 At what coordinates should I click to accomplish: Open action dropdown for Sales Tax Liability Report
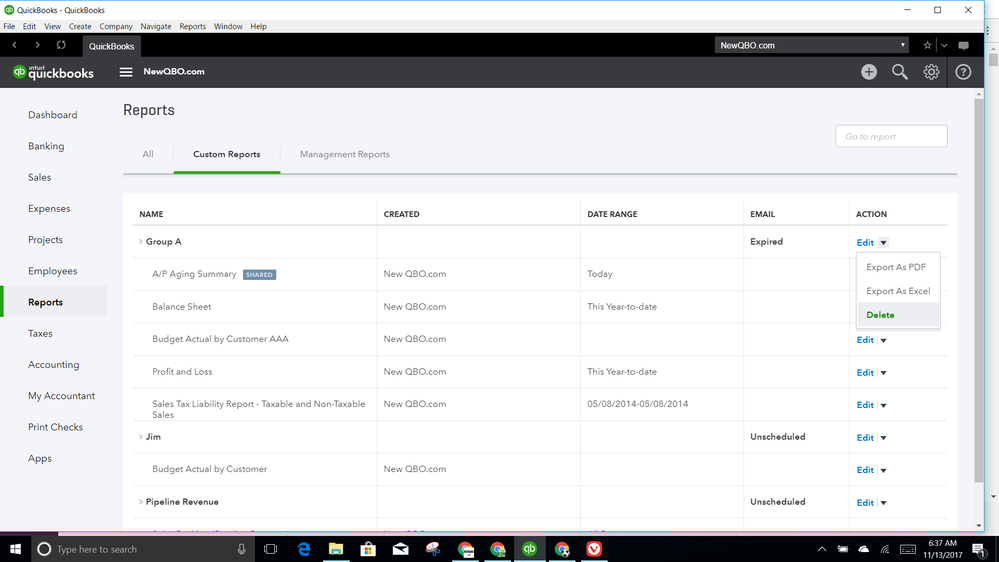tap(884, 405)
